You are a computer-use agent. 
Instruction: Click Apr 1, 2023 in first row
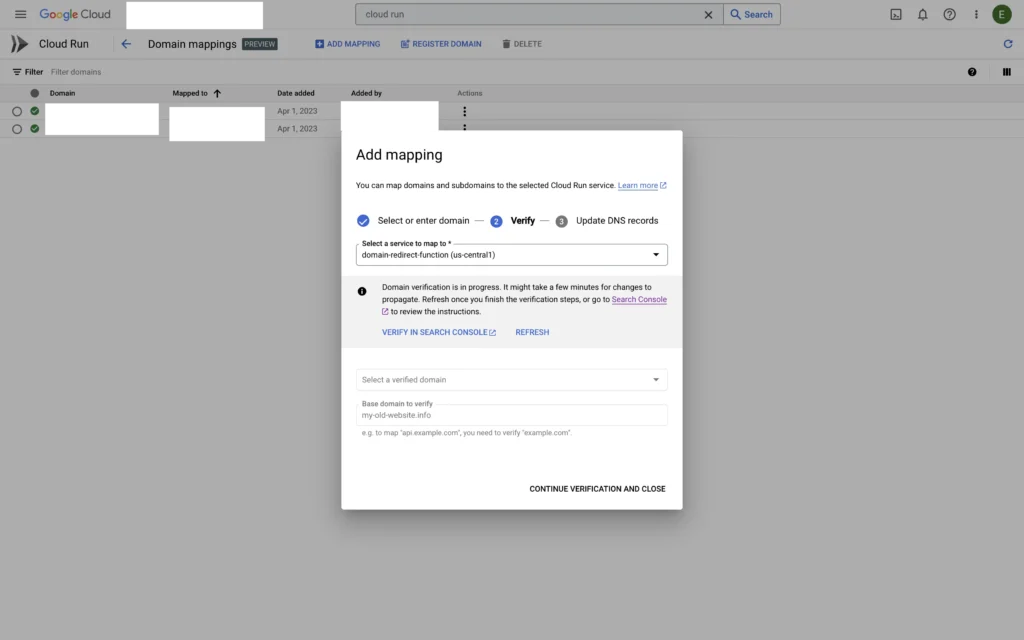[x=297, y=111]
